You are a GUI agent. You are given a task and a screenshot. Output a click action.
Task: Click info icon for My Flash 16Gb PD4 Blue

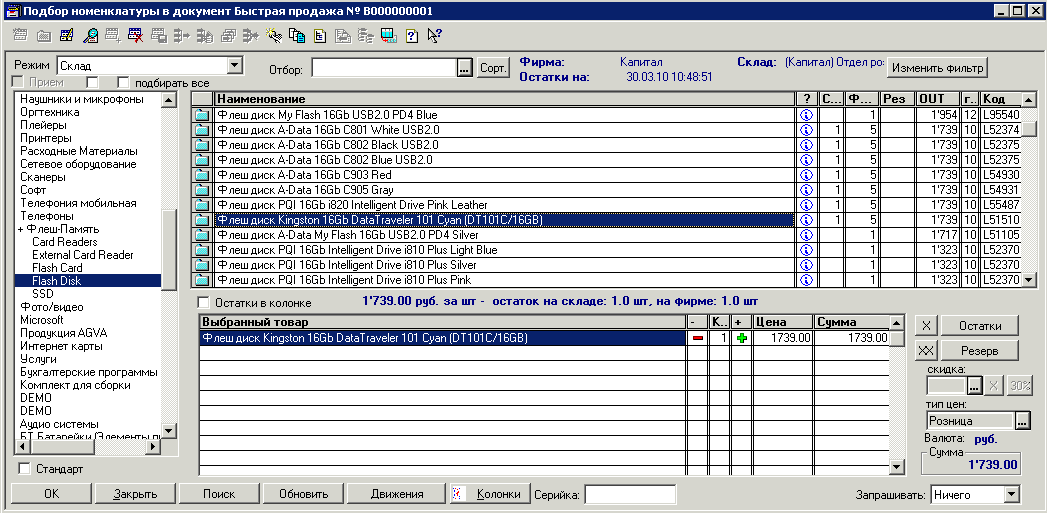[806, 115]
